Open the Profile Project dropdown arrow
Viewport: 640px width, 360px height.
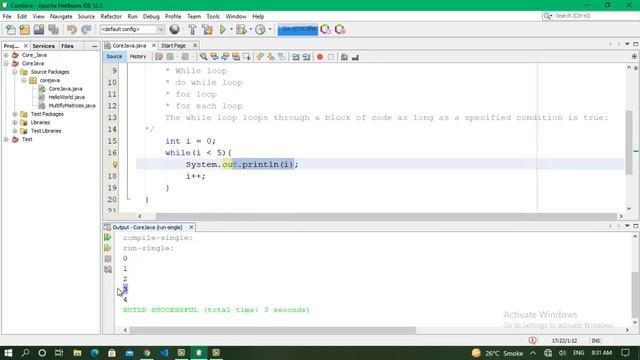coord(270,29)
